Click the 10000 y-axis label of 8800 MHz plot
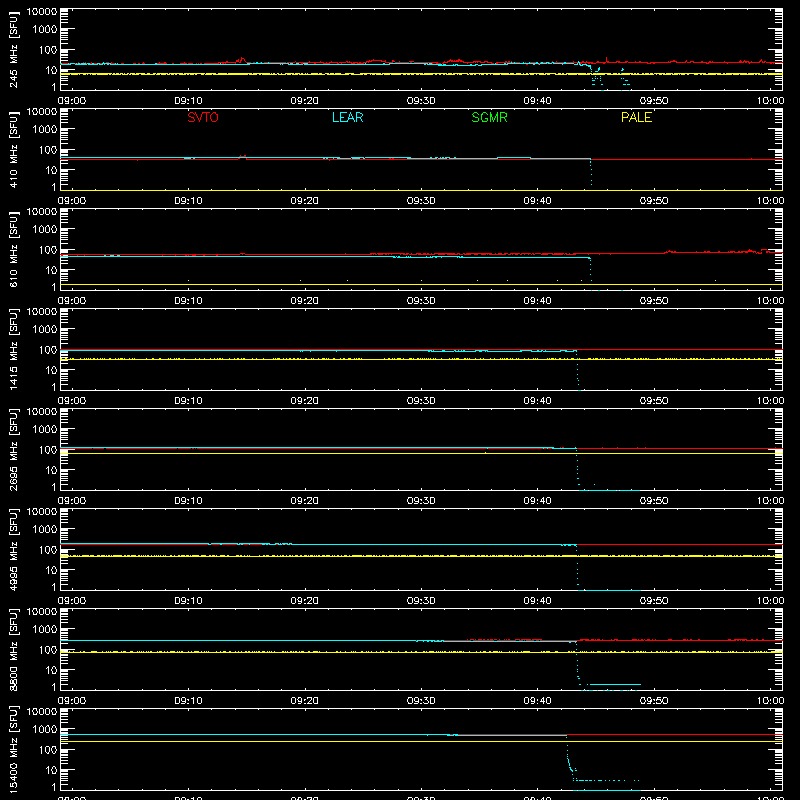The image size is (800, 800). [42, 612]
